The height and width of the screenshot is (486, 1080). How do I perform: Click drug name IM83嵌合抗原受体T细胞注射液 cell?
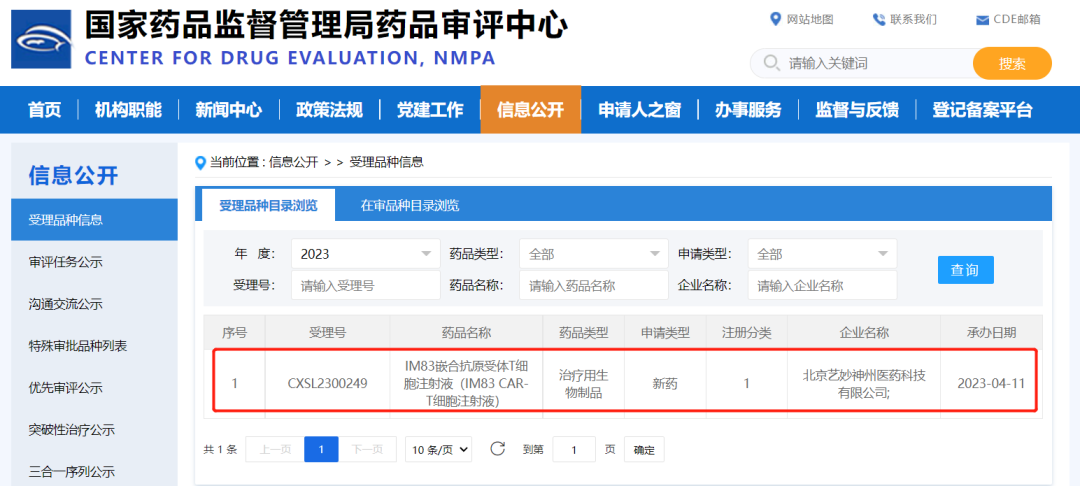(x=466, y=383)
